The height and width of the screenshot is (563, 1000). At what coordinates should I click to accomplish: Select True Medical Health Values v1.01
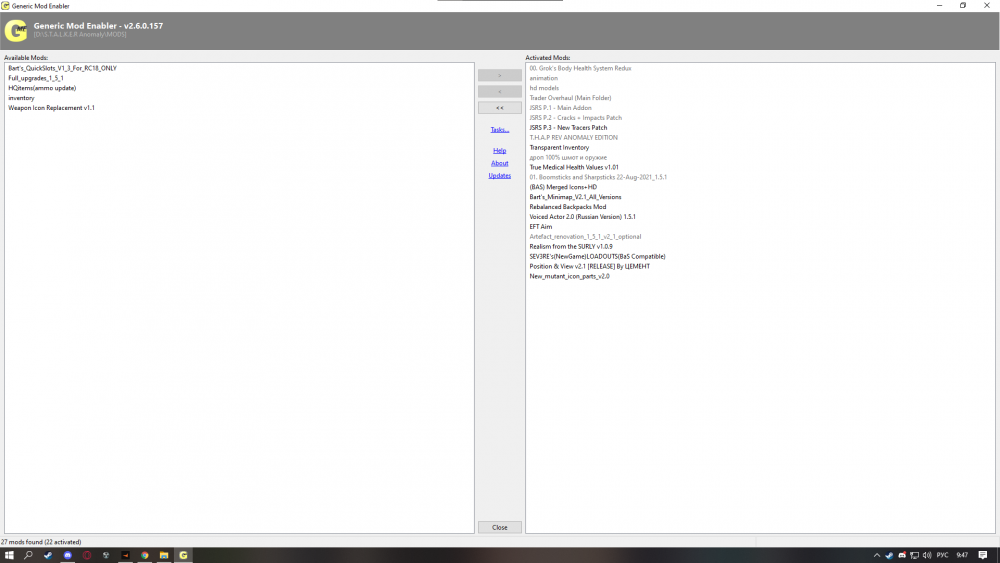[x=574, y=167]
